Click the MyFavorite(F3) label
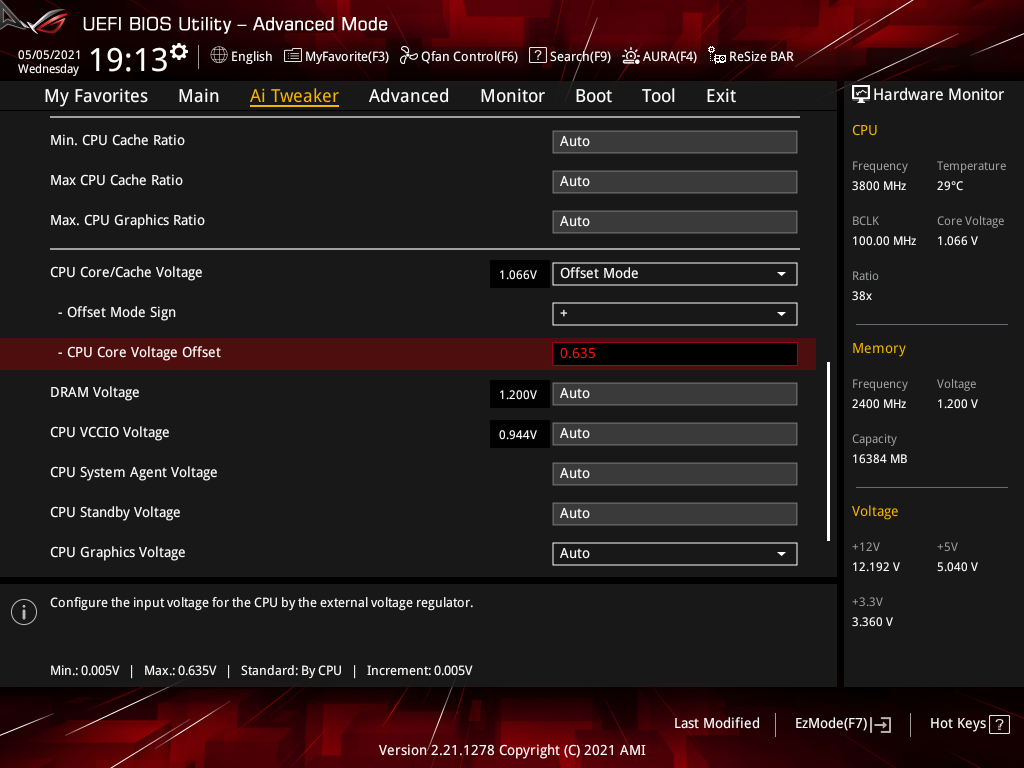1024x768 pixels. coord(347,56)
